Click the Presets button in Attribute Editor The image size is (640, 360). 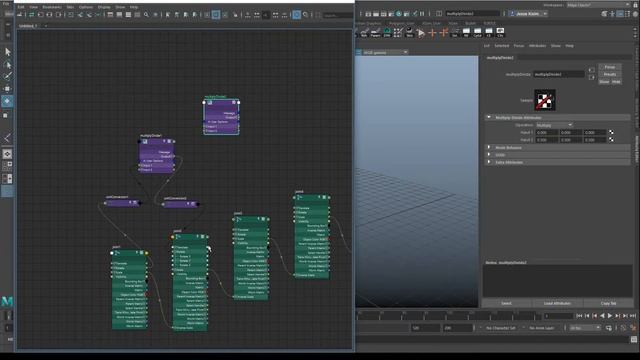coord(610,74)
